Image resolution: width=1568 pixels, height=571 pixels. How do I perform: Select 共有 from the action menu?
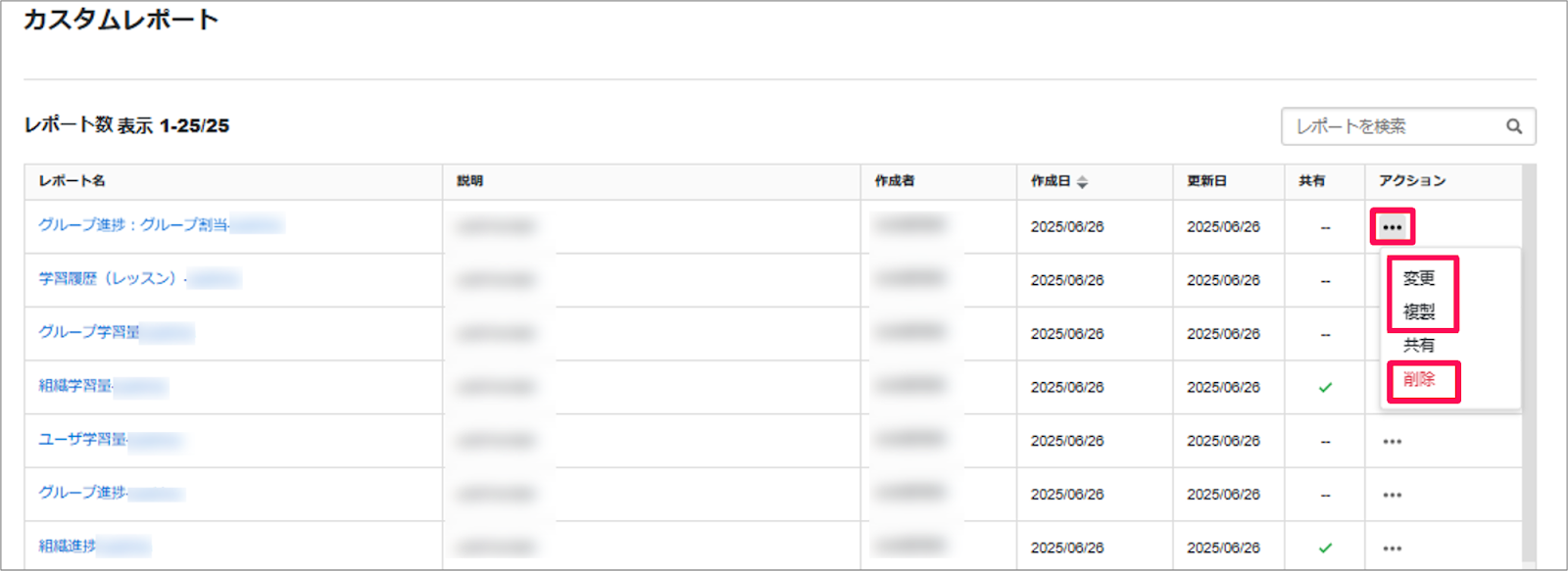point(1418,345)
